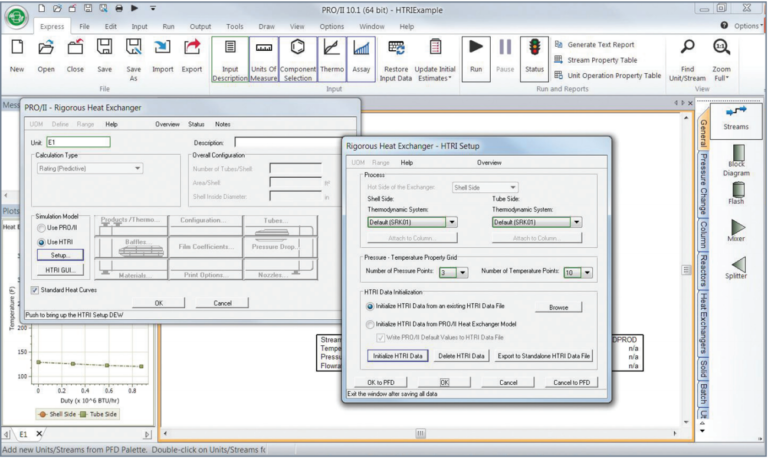This screenshot has height=458, width=768.
Task: Click the Export ribbon icon
Action: 192,48
